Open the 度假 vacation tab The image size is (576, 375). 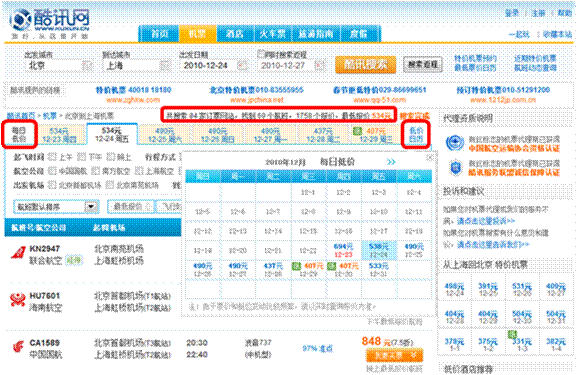tap(359, 34)
